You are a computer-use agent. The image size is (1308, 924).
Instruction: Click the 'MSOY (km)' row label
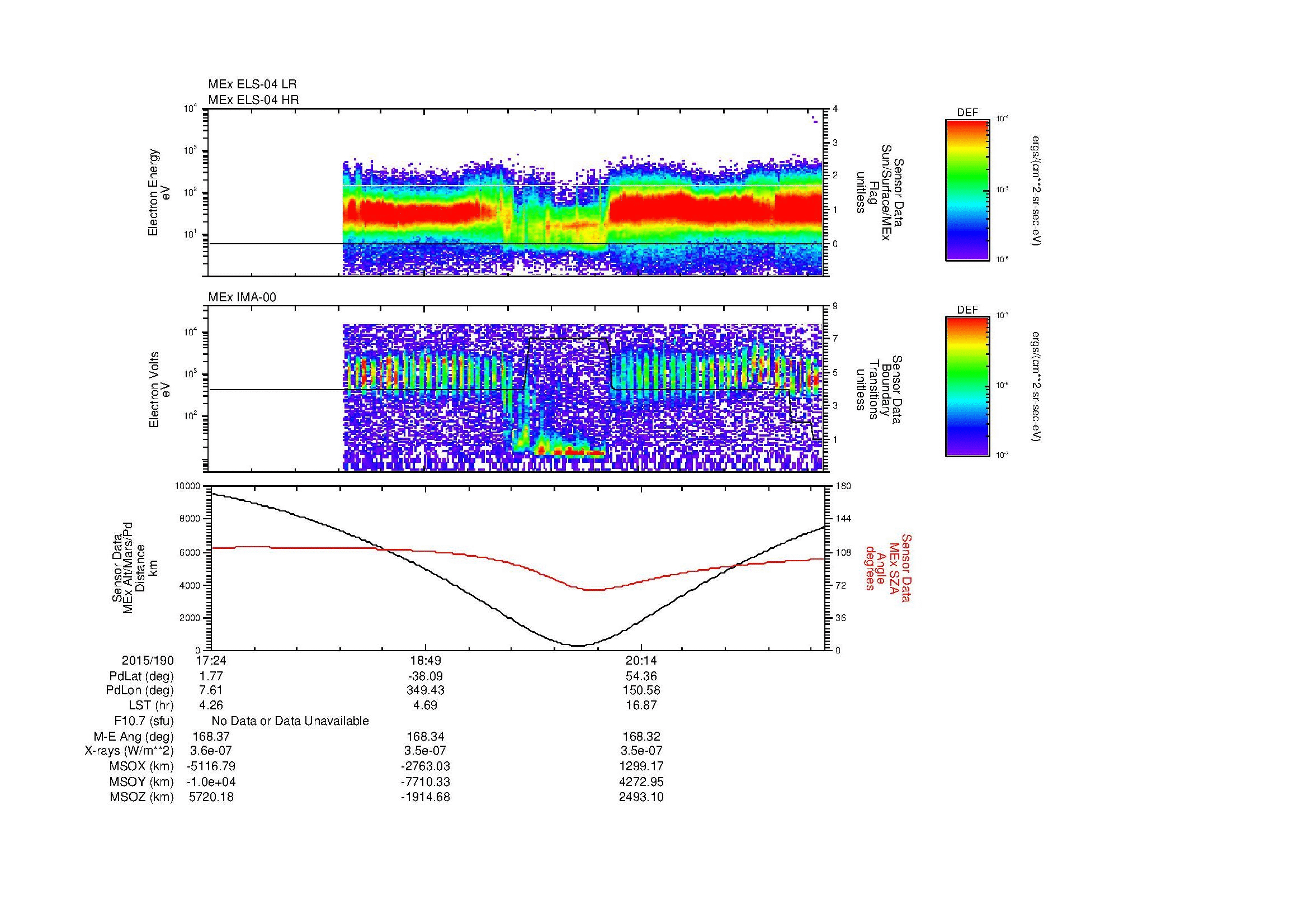[141, 781]
